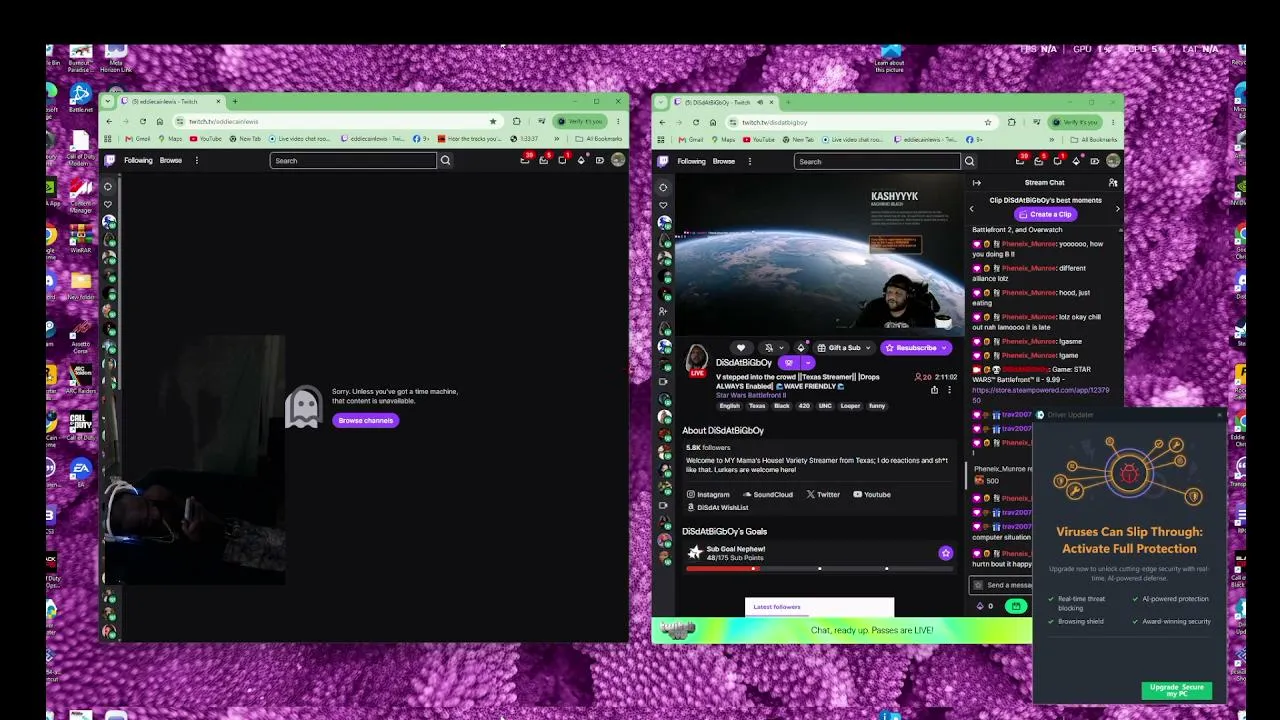Open Twitch home logo in eddiecainlewis window
The image size is (1280, 720).
[110, 160]
